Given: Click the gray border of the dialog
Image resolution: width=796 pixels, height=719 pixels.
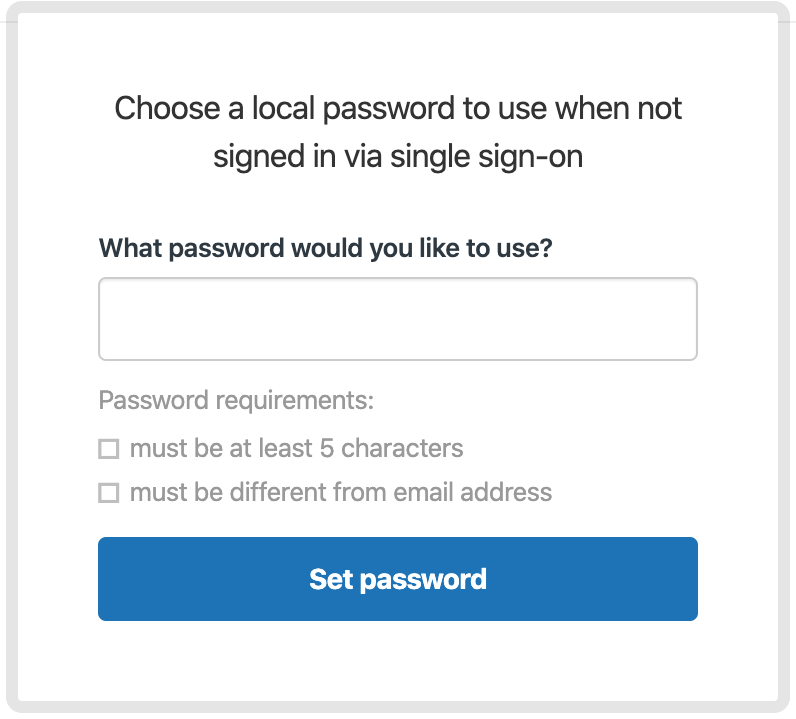Looking at the screenshot, I should point(12,355).
